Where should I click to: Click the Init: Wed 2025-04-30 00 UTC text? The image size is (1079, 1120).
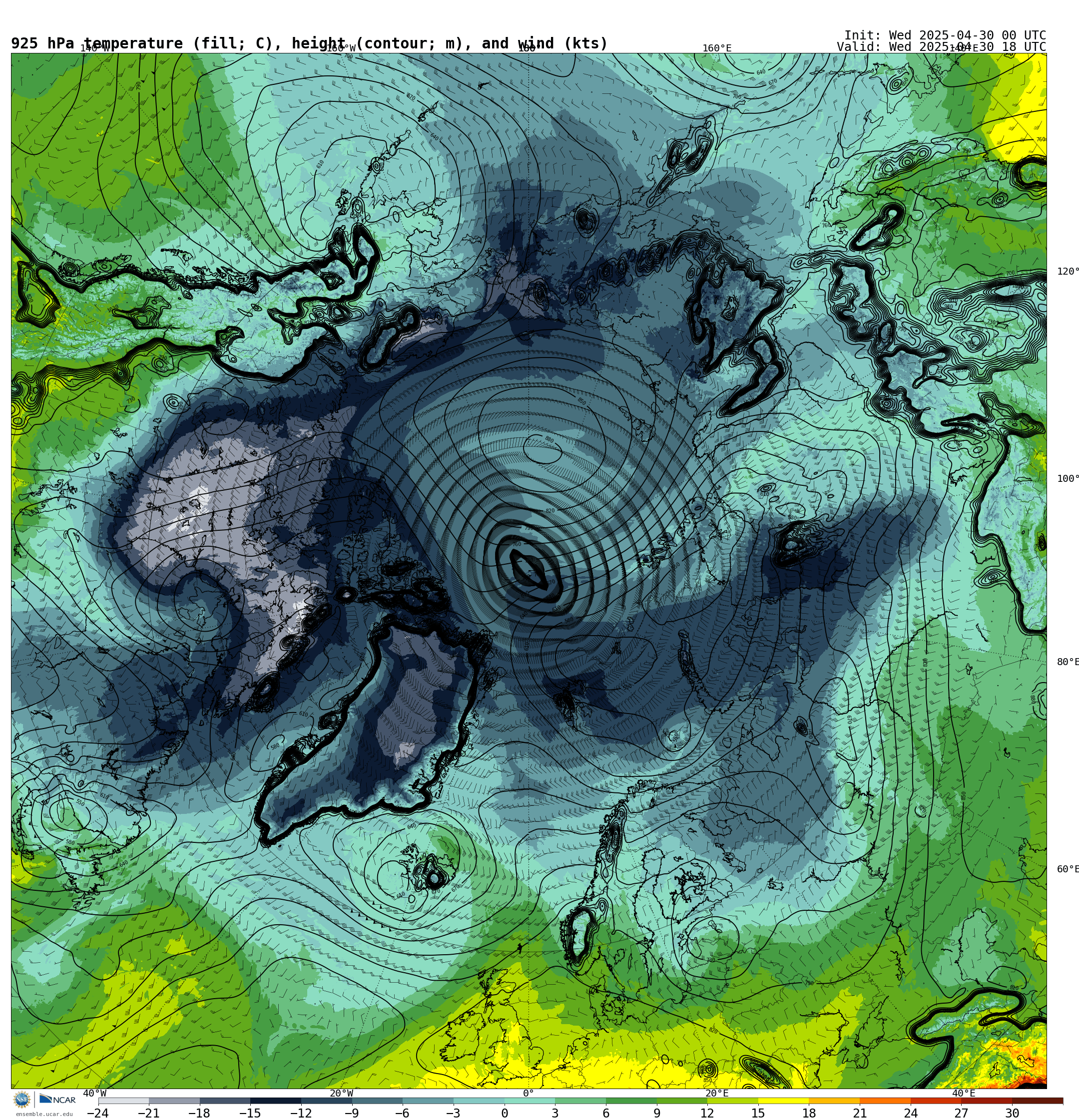click(945, 35)
